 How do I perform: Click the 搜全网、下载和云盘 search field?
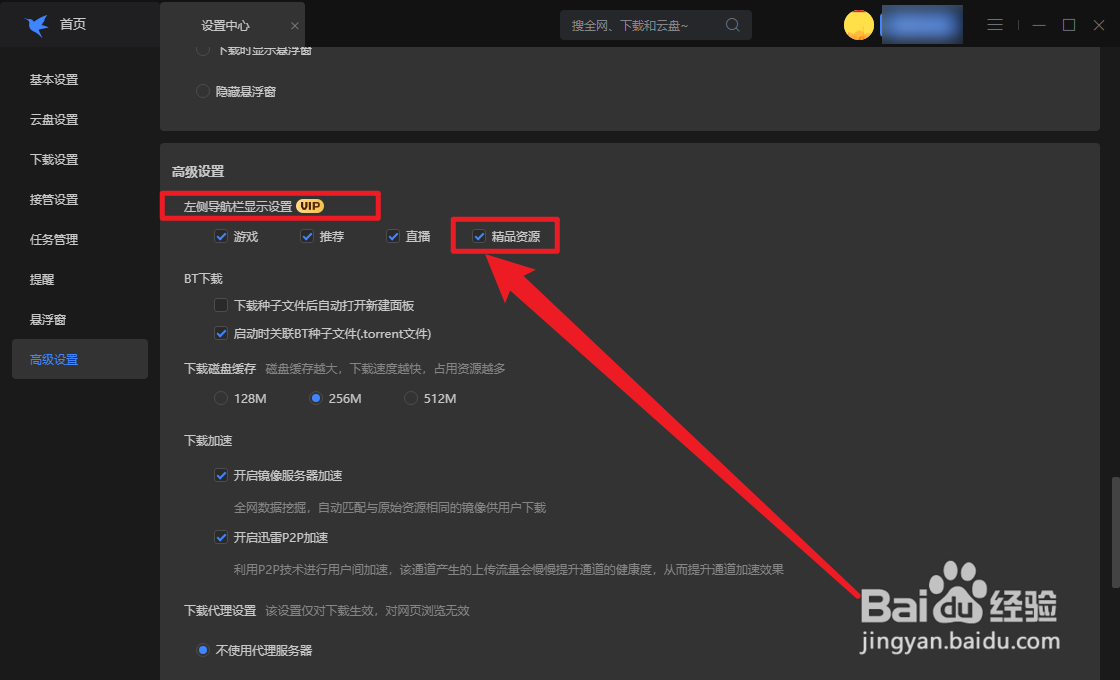(640, 24)
